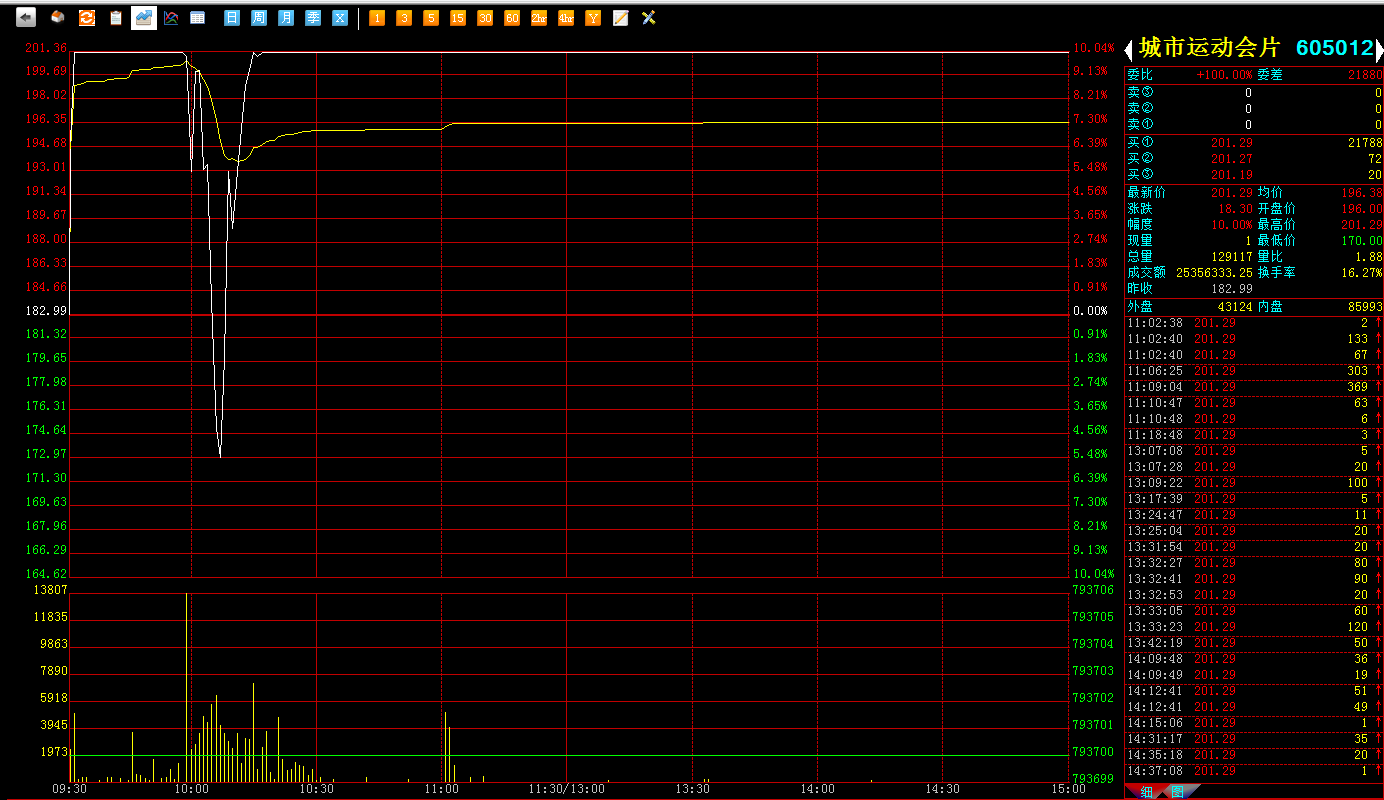The image size is (1384, 800).
Task: Open the data table grid icon
Action: point(198,17)
